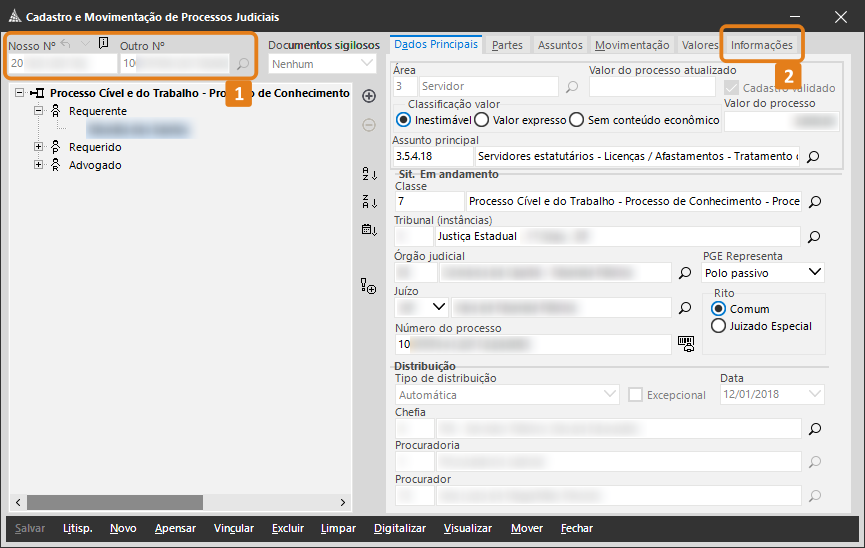The height and width of the screenshot is (548, 865).
Task: Select Sem conteúdo econômico classification
Action: tap(577, 120)
